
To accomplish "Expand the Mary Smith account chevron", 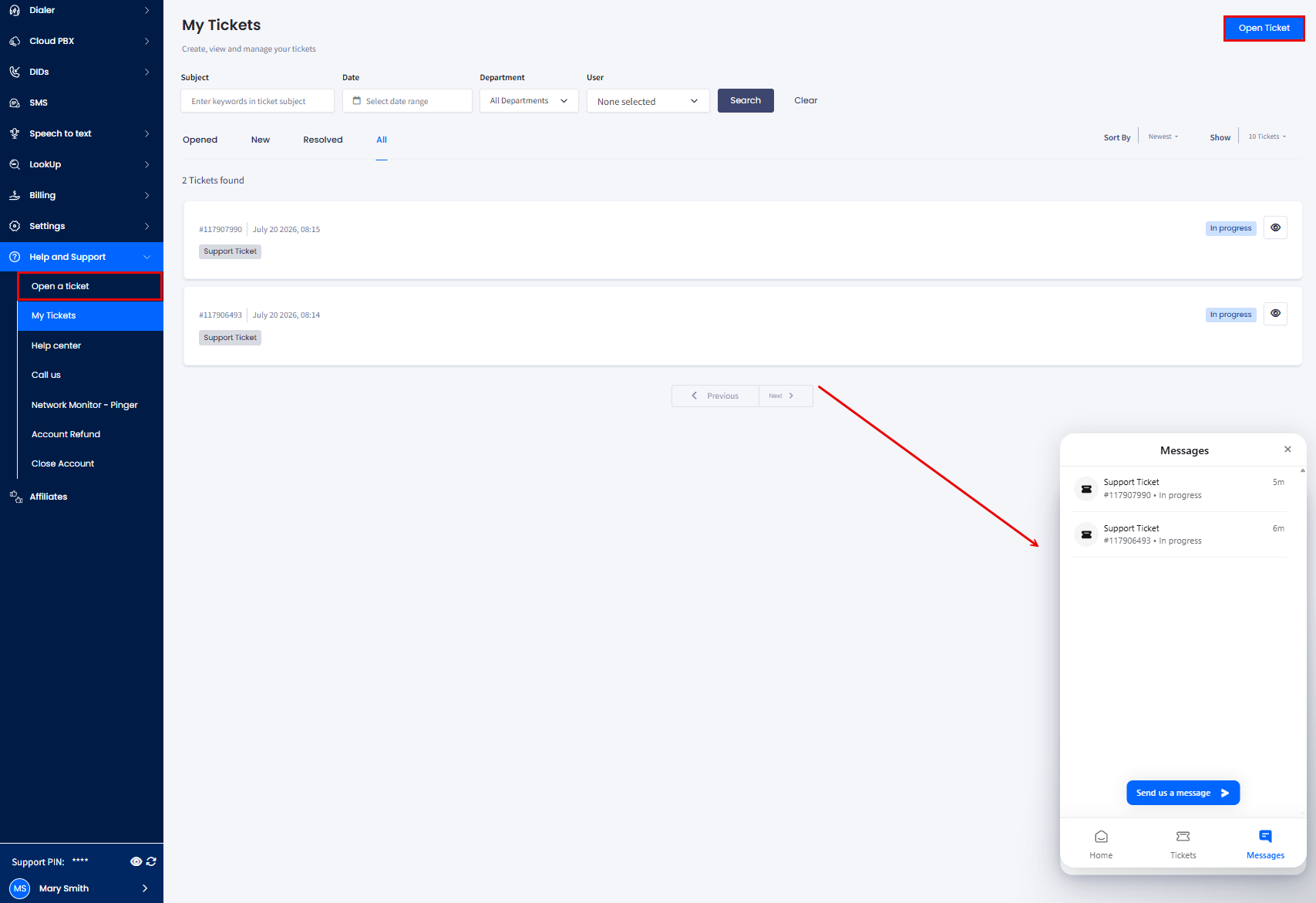I will pyautogui.click(x=145, y=888).
